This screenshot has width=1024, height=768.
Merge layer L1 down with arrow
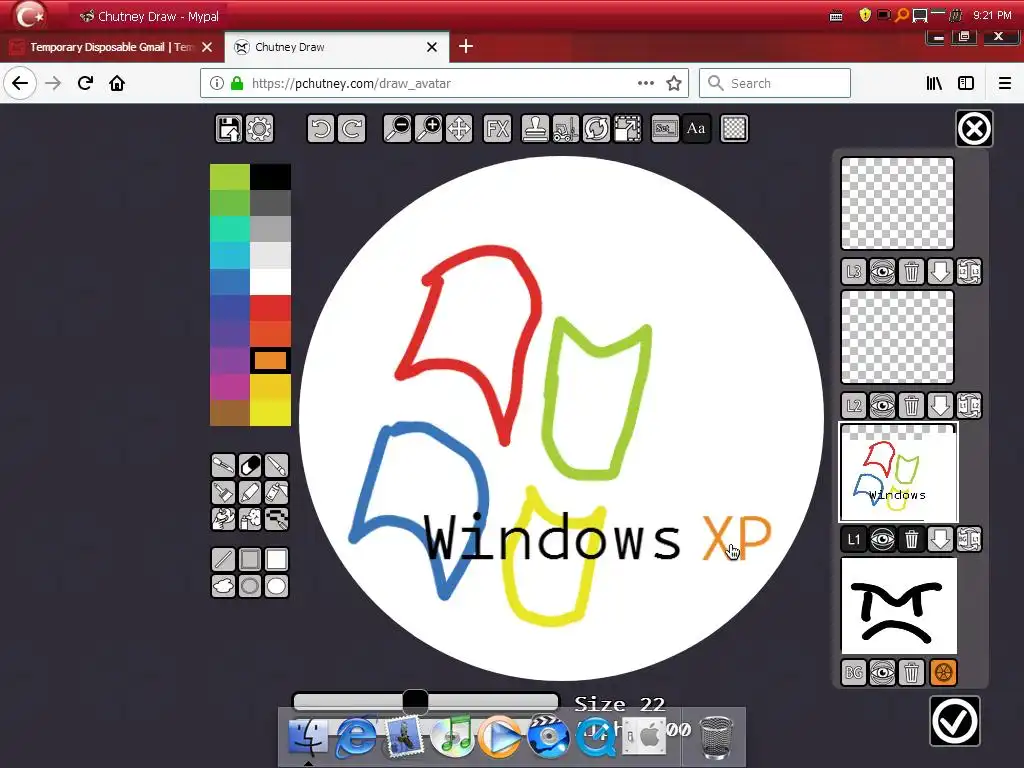(x=940, y=539)
